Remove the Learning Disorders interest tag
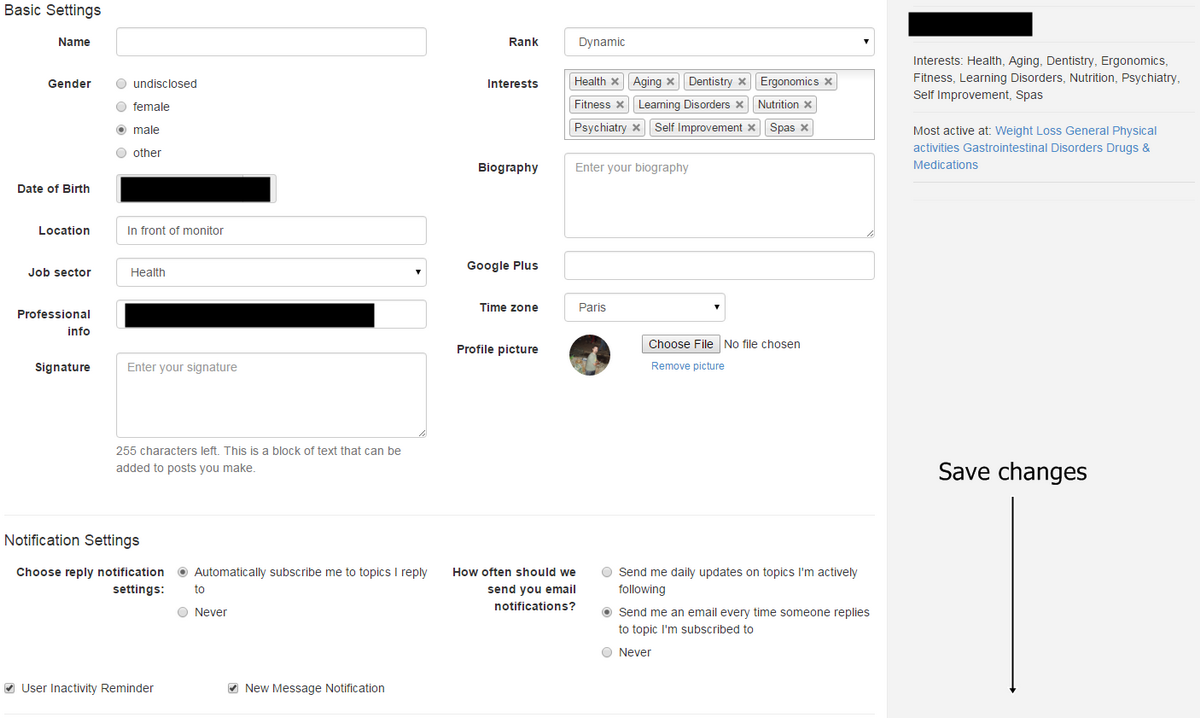 pos(740,105)
